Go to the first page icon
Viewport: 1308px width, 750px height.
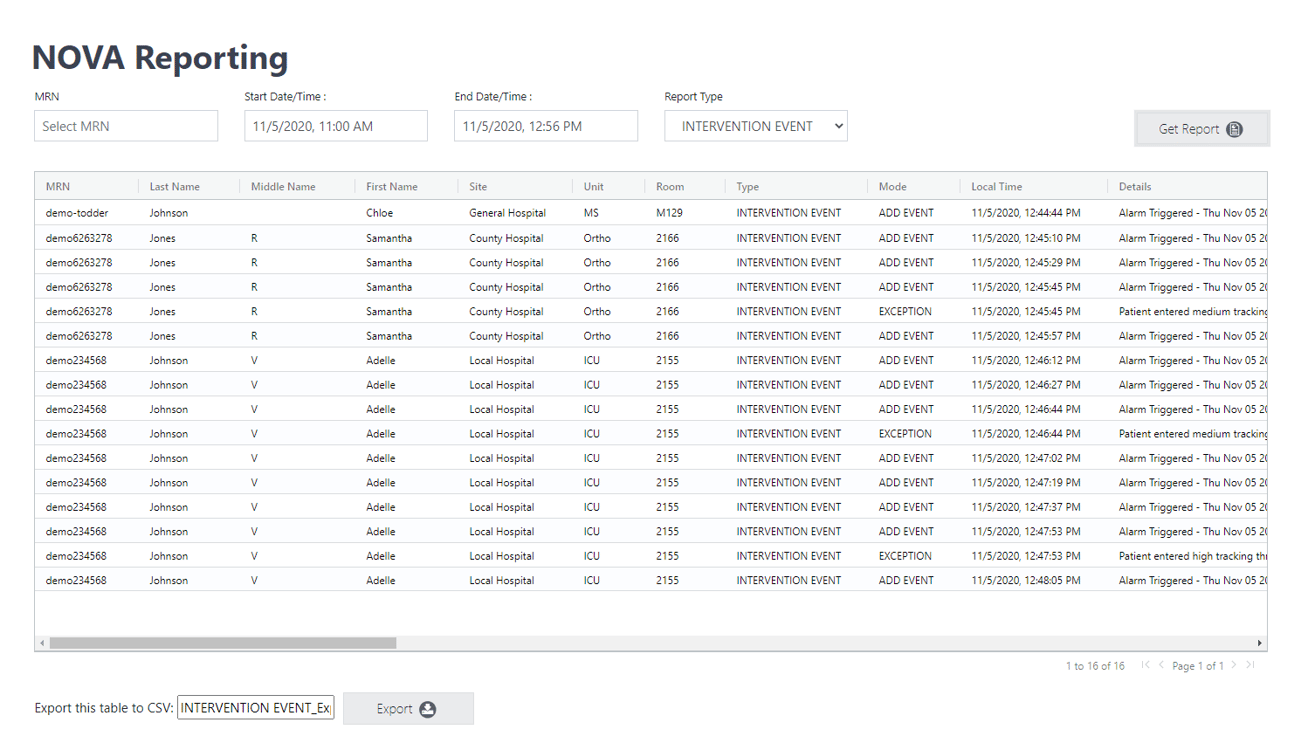pyautogui.click(x=1145, y=665)
